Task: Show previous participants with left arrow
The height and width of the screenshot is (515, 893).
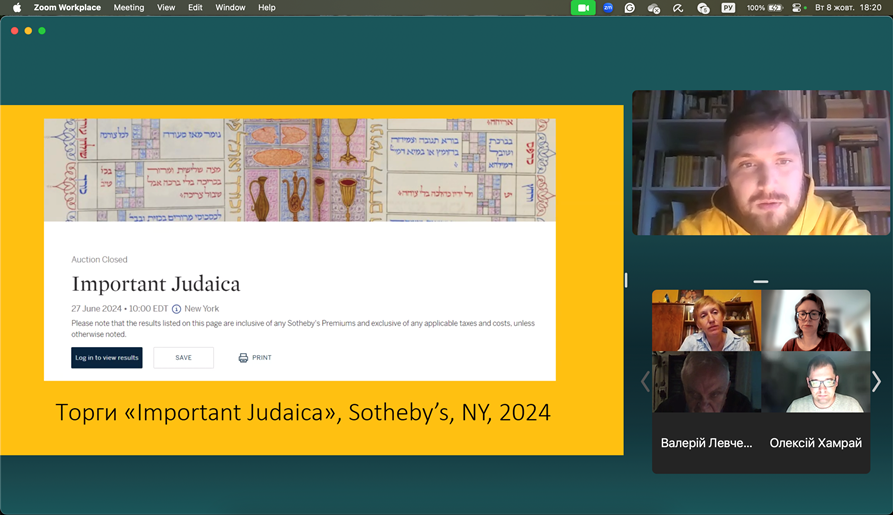Action: point(645,381)
